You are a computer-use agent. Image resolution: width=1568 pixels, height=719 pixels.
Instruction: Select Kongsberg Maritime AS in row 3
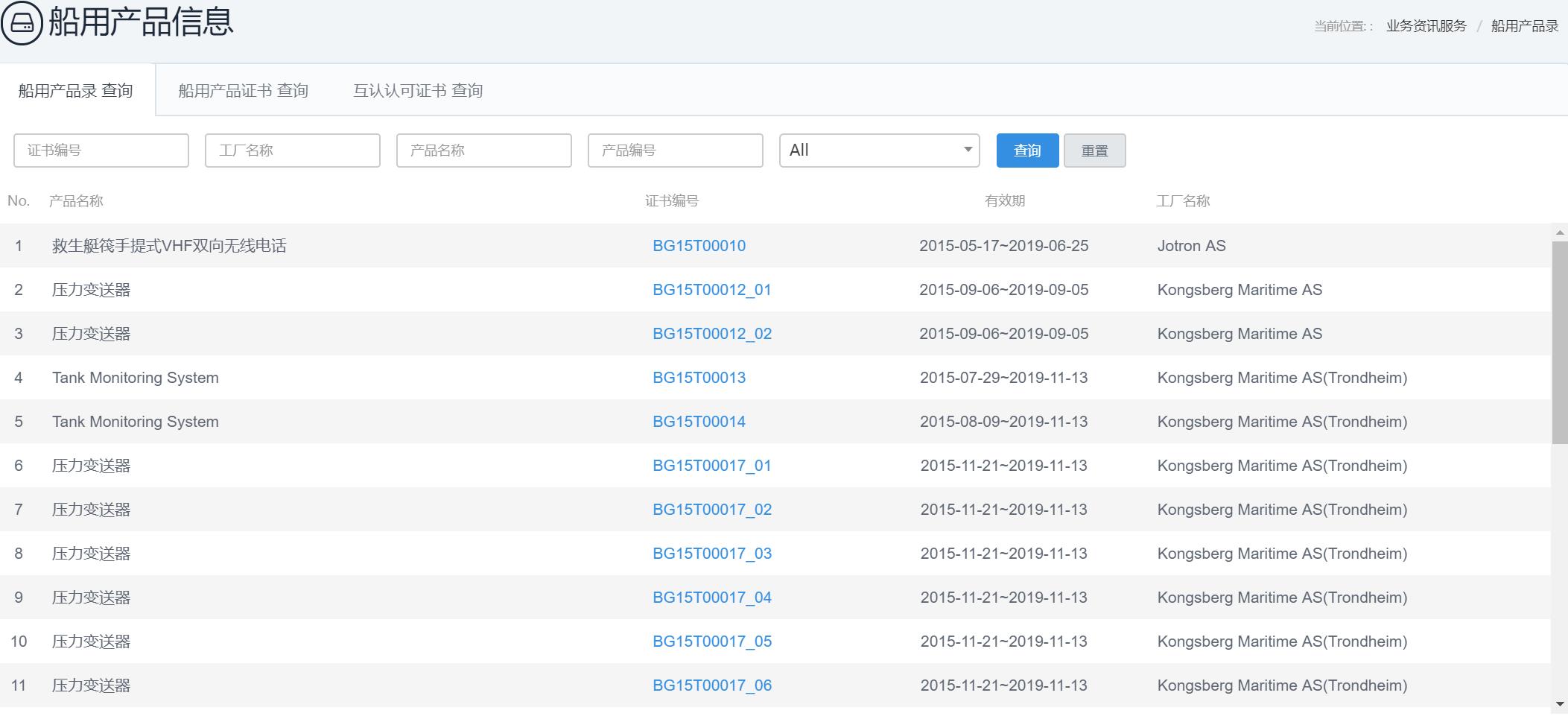1240,334
